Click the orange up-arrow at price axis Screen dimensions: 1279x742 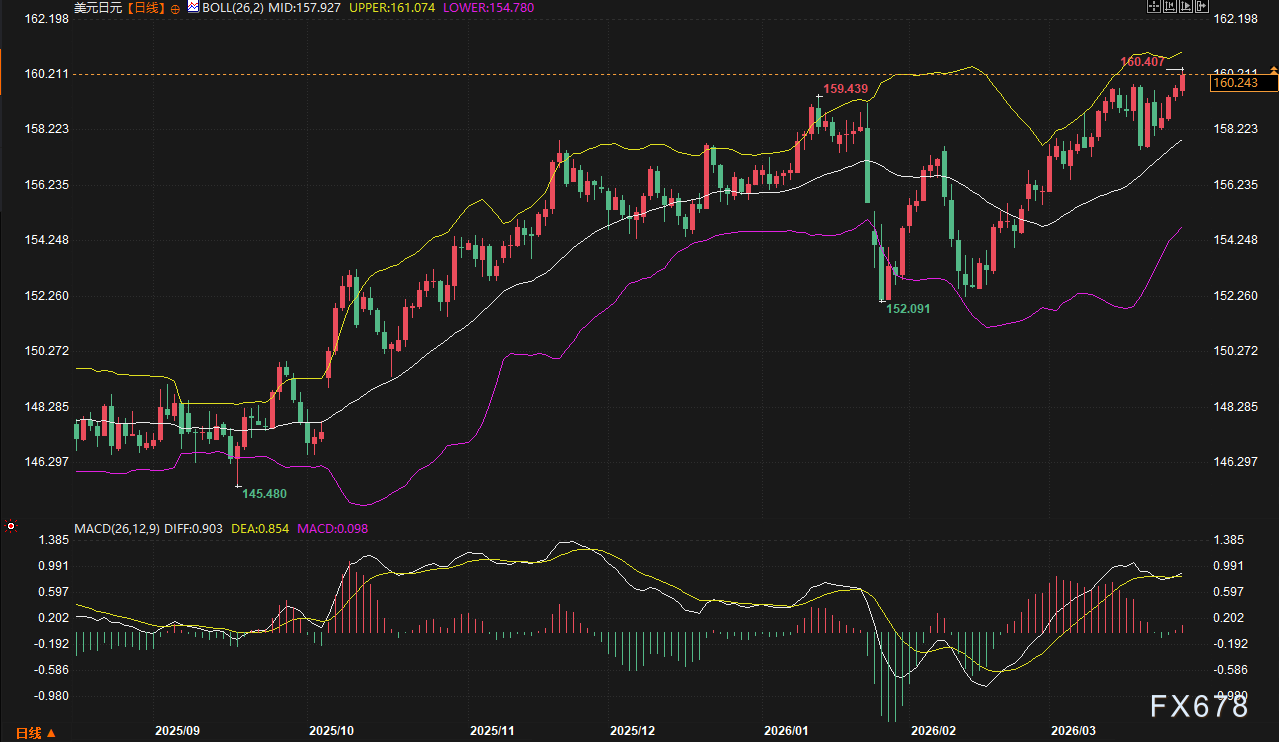[1273, 69]
